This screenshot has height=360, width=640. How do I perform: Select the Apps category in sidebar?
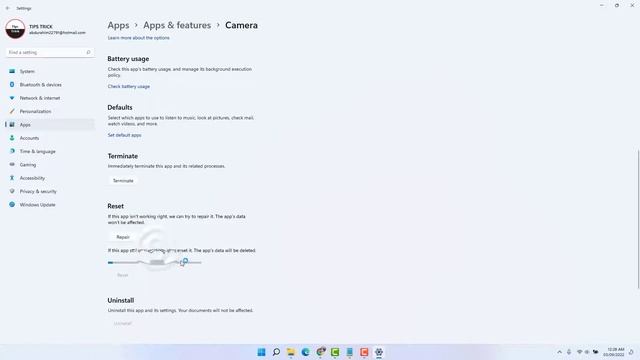coord(50,125)
